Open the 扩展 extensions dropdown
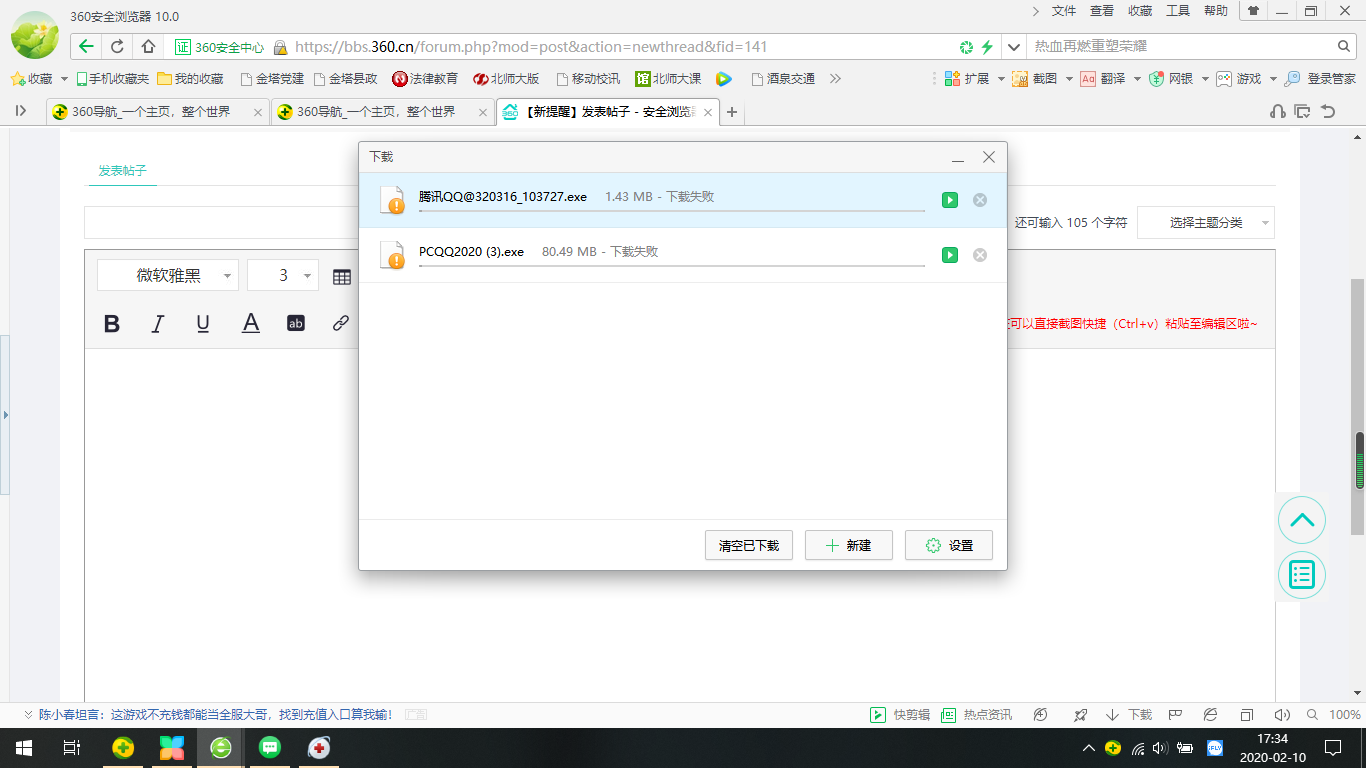Viewport: 1366px width, 768px height. point(975,79)
